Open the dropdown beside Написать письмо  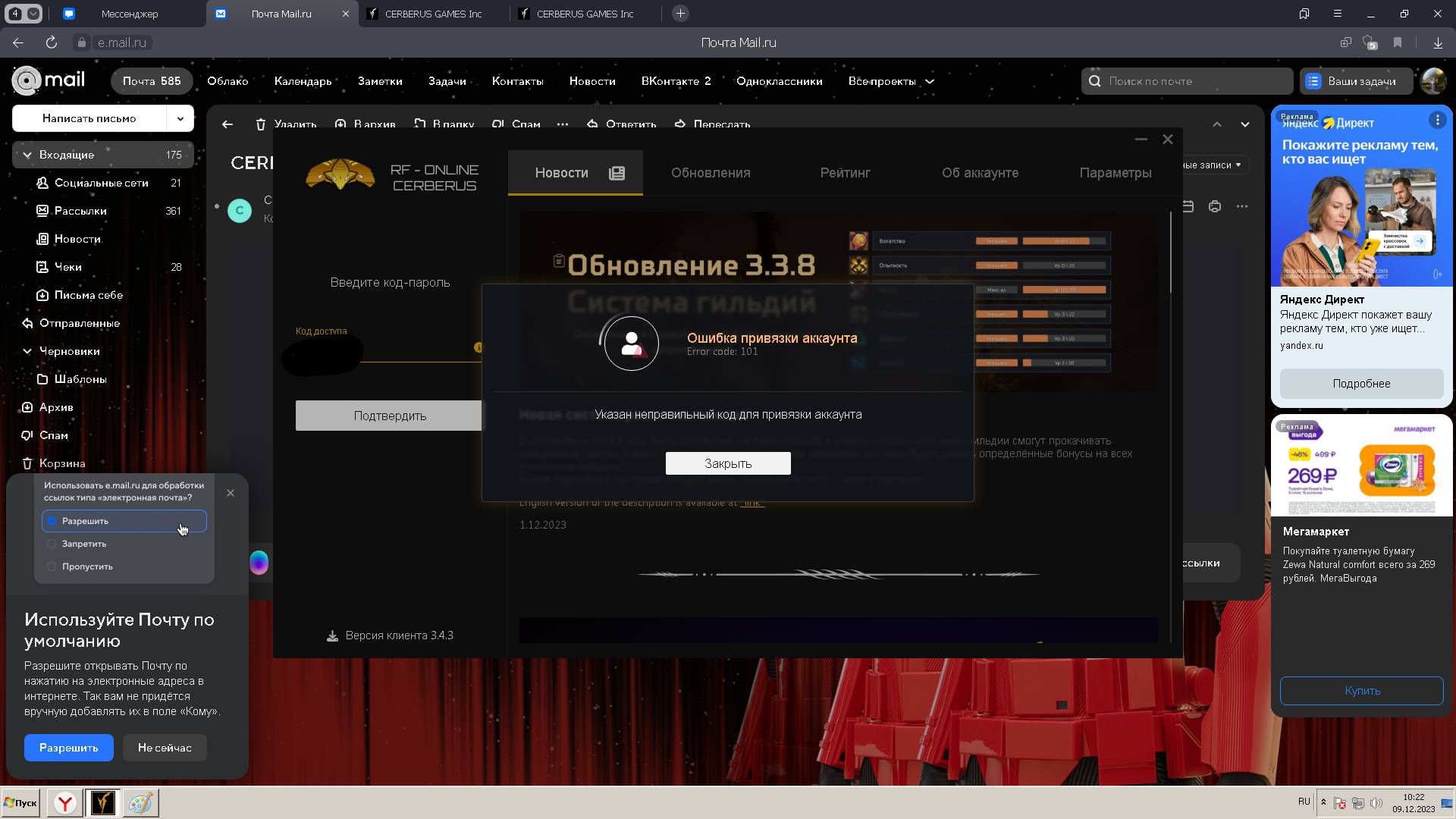(180, 118)
